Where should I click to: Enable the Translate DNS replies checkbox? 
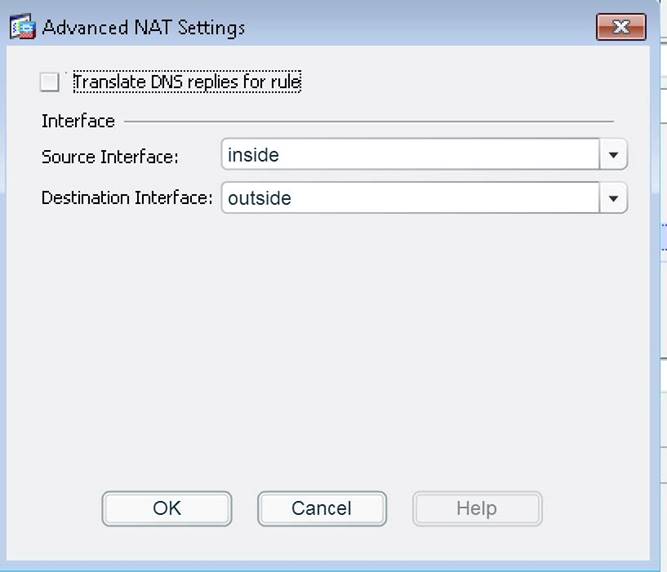[50, 82]
